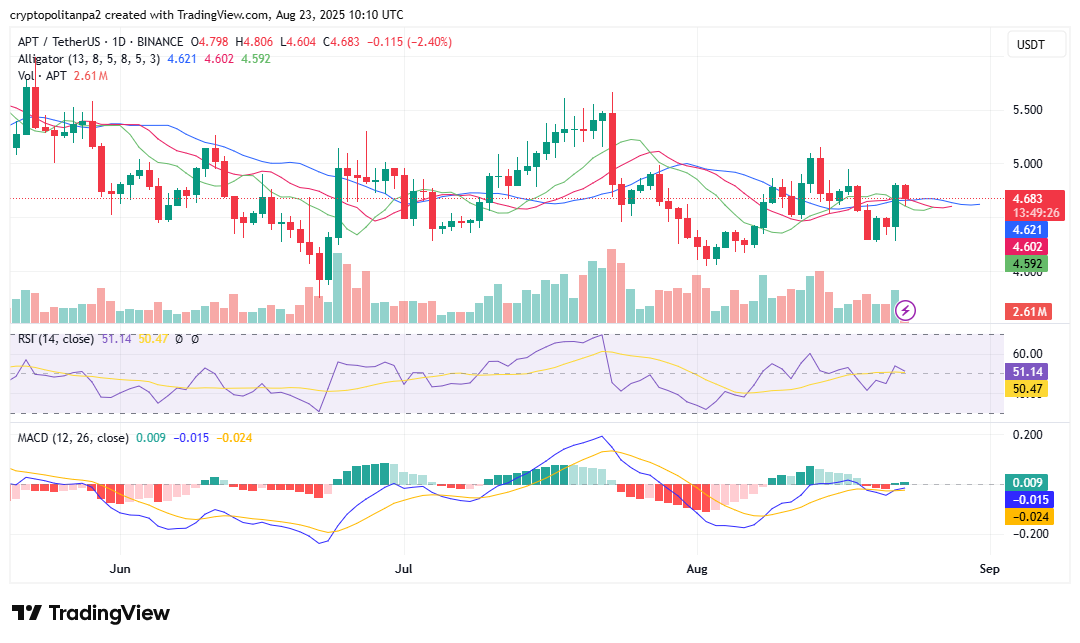Screen dimensions: 1080x643
Task: Click the green 0.009 MACD axis tag
Action: (1026, 483)
